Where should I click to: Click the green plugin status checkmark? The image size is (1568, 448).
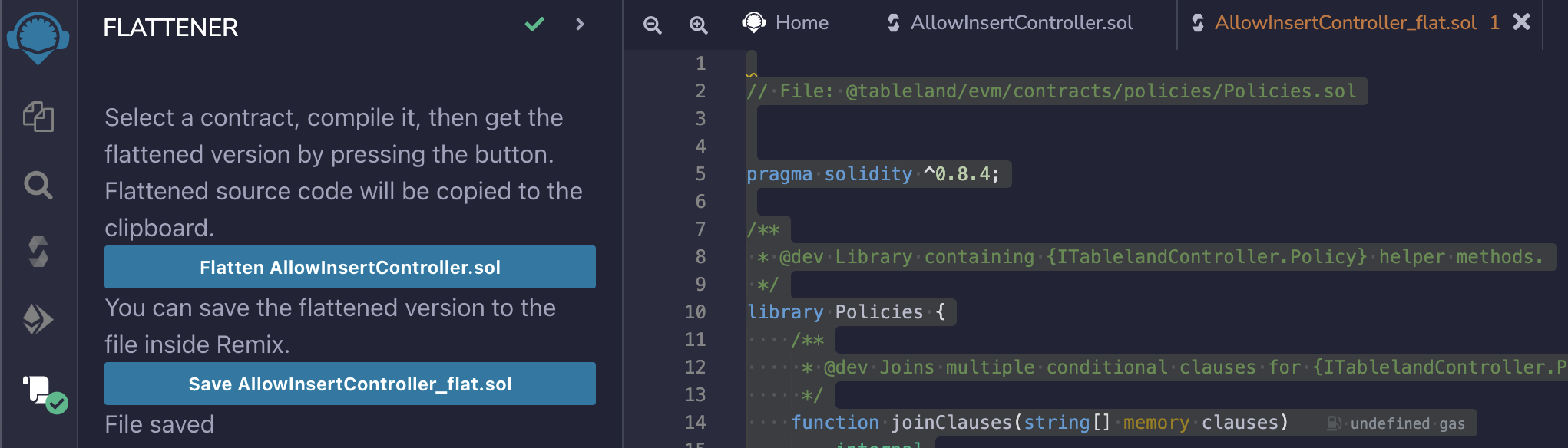coord(534,25)
